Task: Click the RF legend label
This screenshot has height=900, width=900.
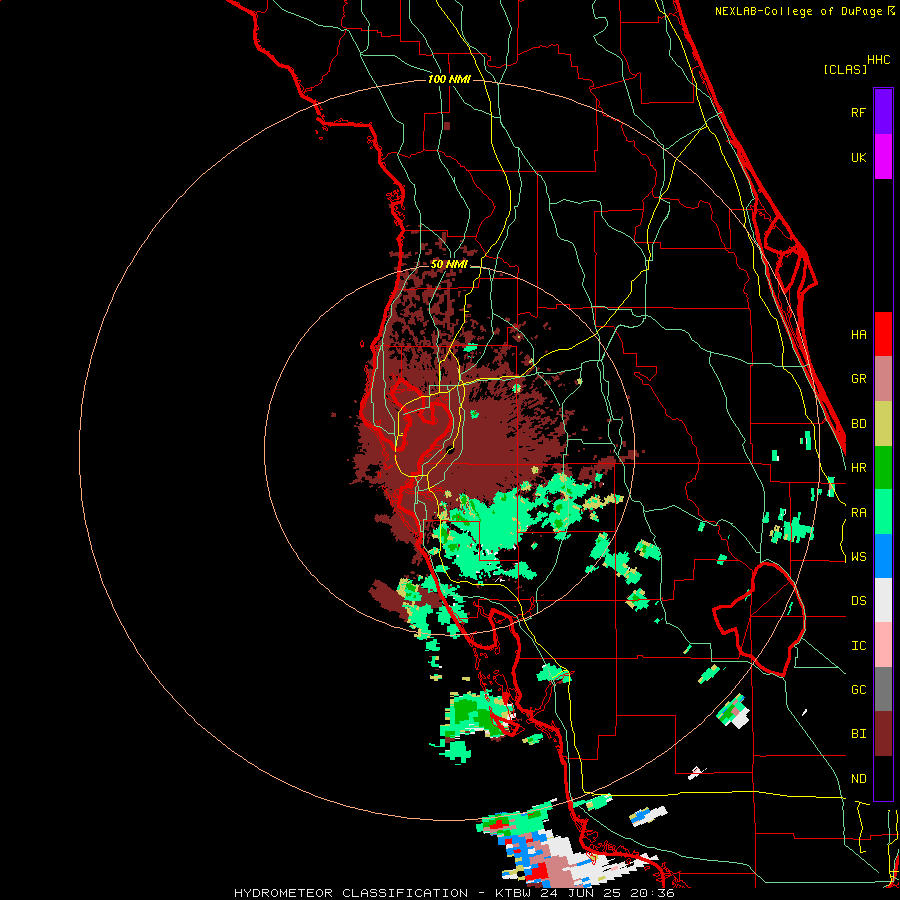Action: point(858,112)
